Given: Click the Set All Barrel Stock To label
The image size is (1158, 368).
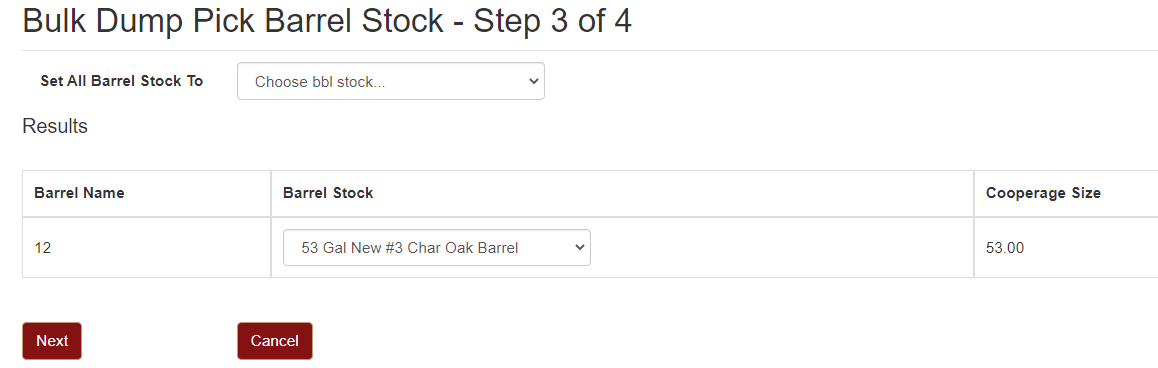Looking at the screenshot, I should click(122, 81).
